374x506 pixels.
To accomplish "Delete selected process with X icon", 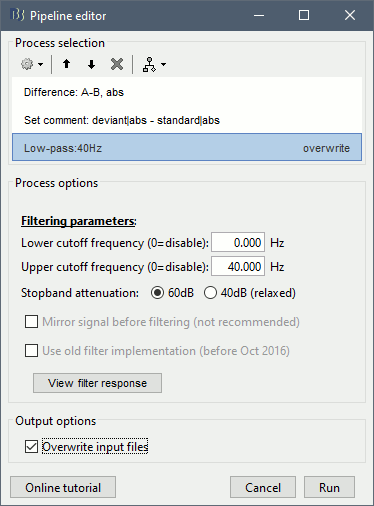I will point(117,64).
